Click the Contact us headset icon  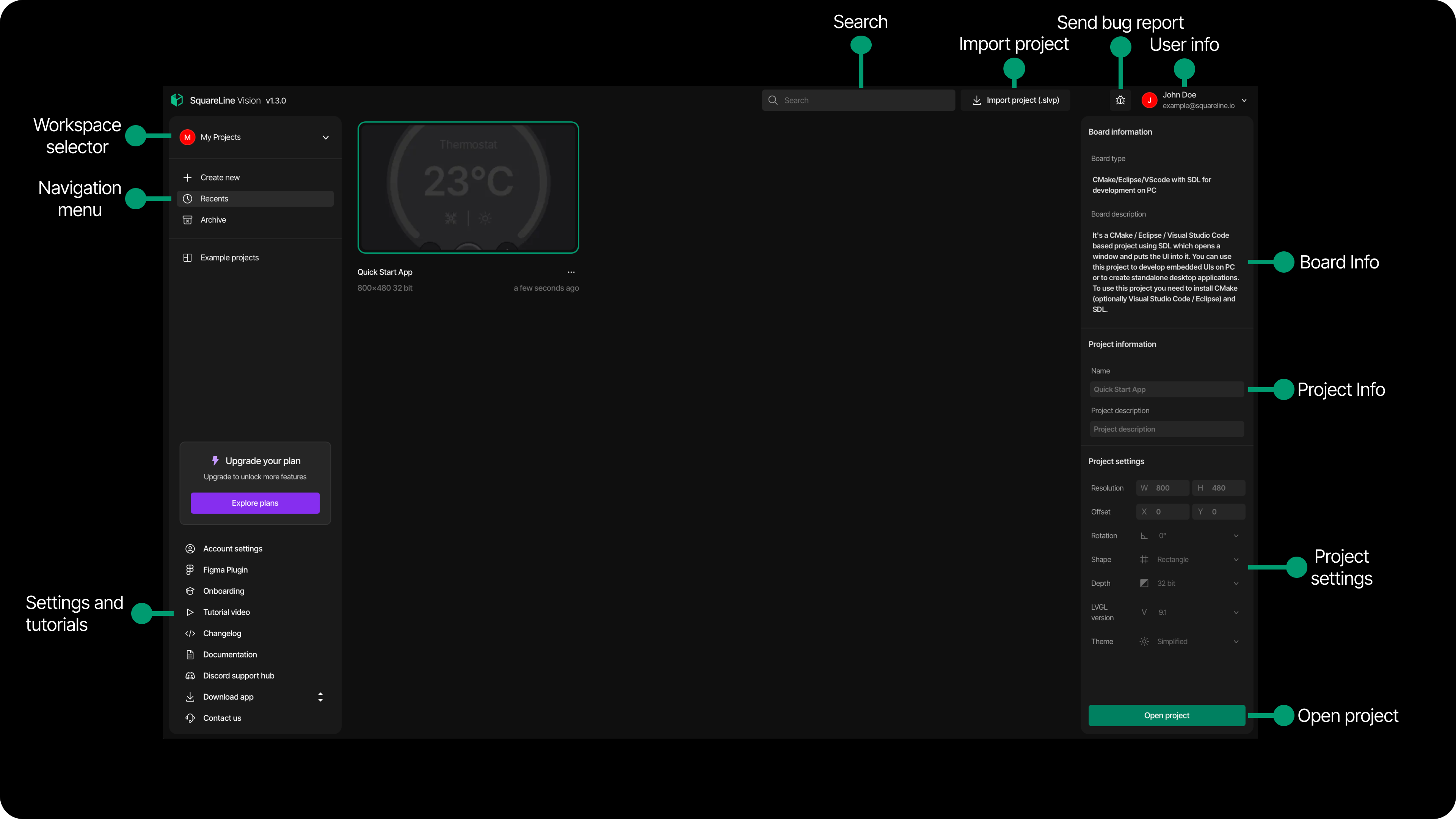point(190,718)
